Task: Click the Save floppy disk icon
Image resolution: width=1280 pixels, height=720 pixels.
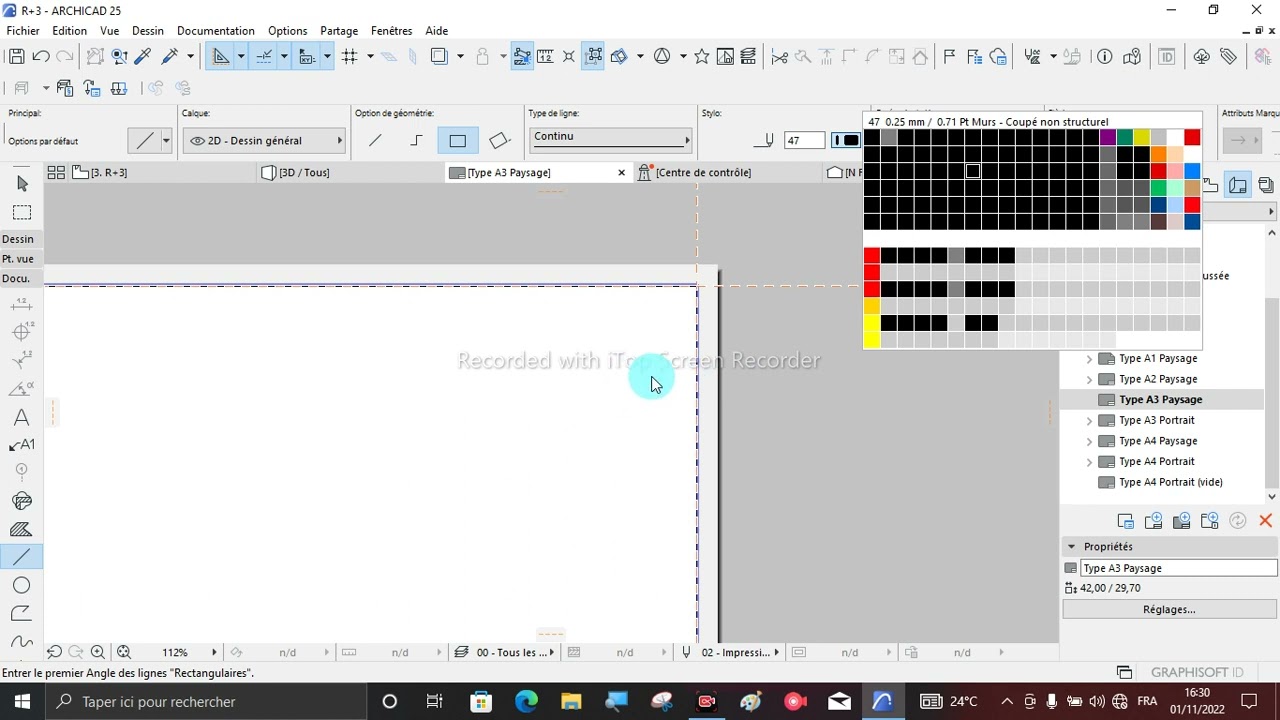Action: 16,57
